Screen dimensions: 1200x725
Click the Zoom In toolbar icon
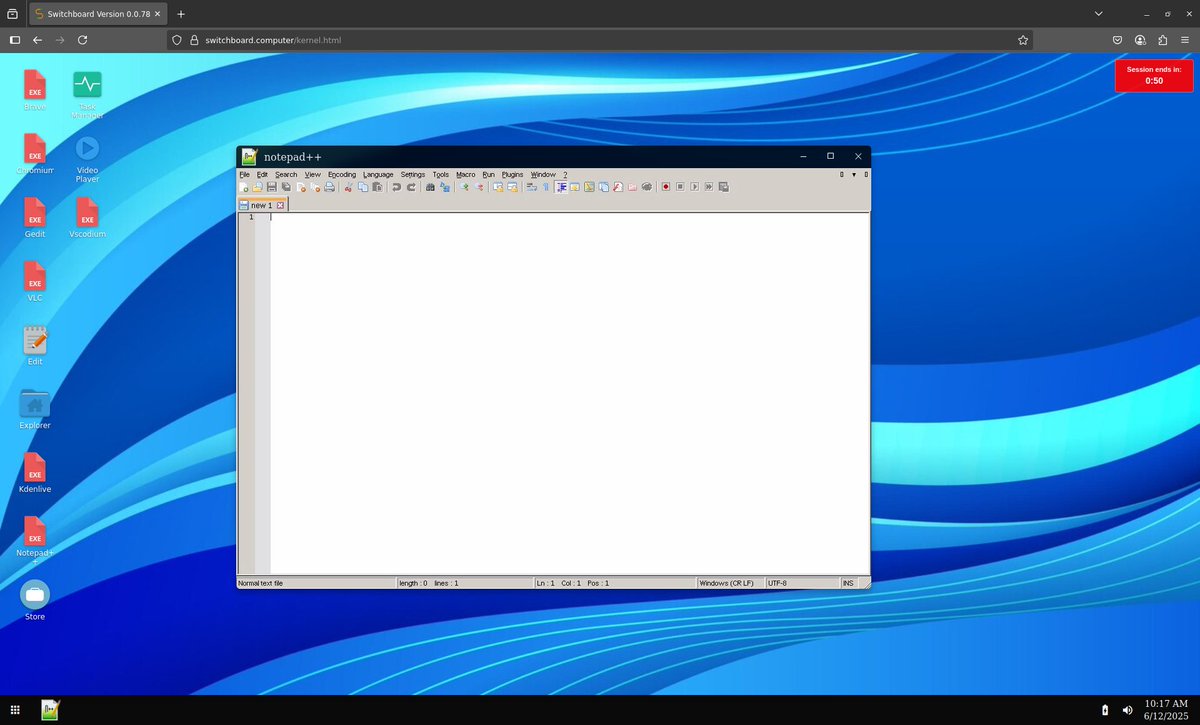point(464,187)
